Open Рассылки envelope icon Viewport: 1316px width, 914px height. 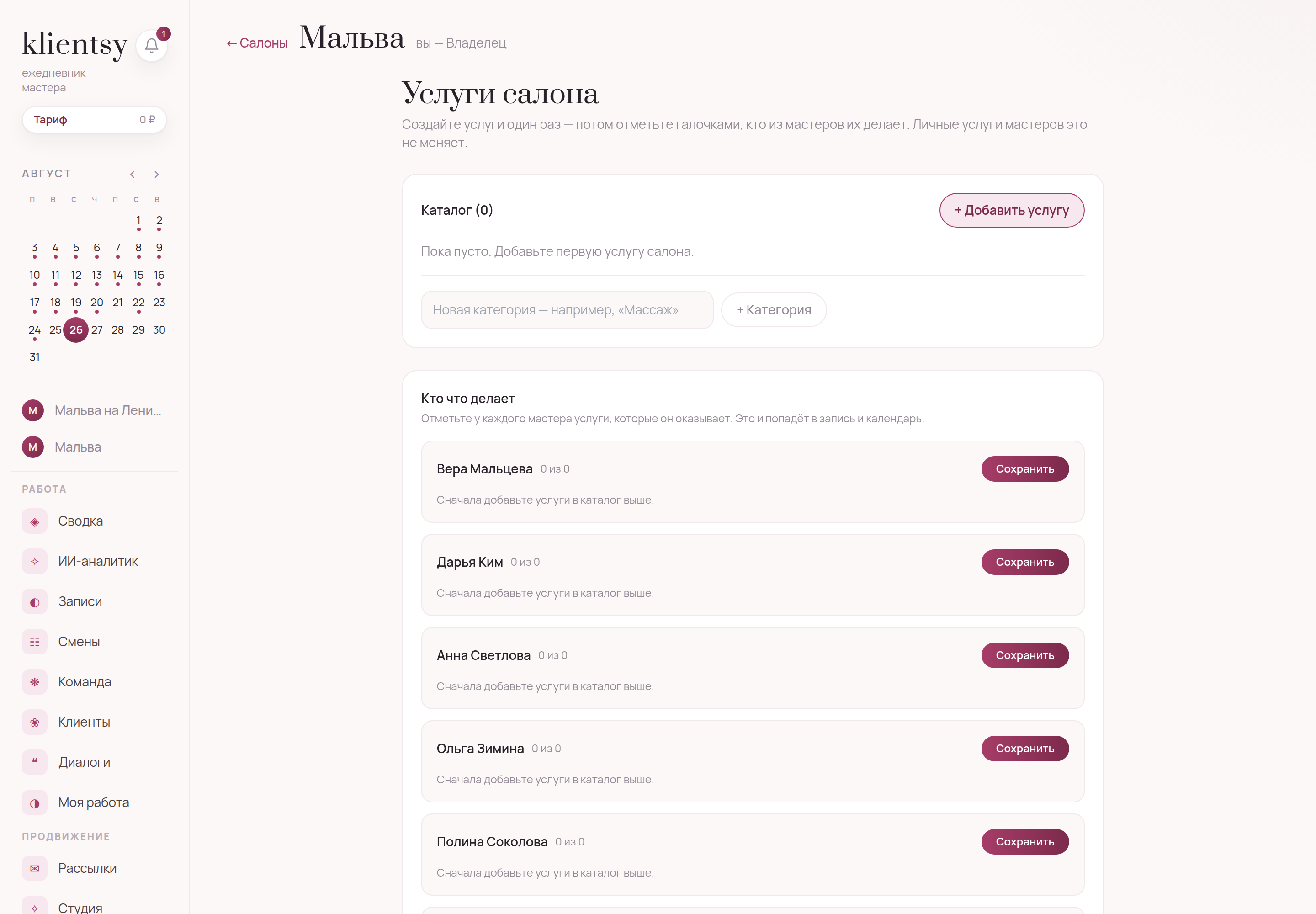(35, 868)
